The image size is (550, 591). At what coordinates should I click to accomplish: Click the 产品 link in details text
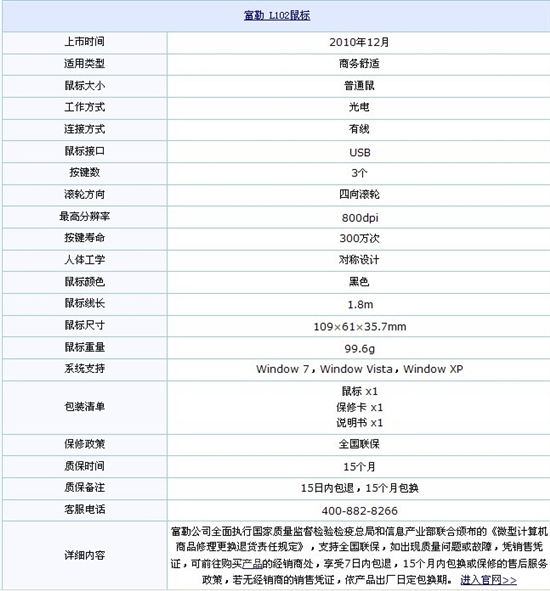pyautogui.click(x=252, y=563)
